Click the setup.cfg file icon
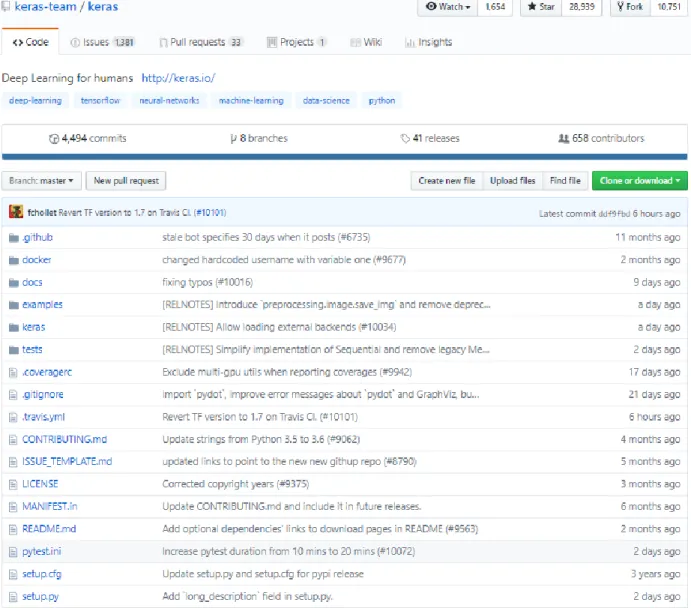The height and width of the screenshot is (608, 691). tap(13, 574)
